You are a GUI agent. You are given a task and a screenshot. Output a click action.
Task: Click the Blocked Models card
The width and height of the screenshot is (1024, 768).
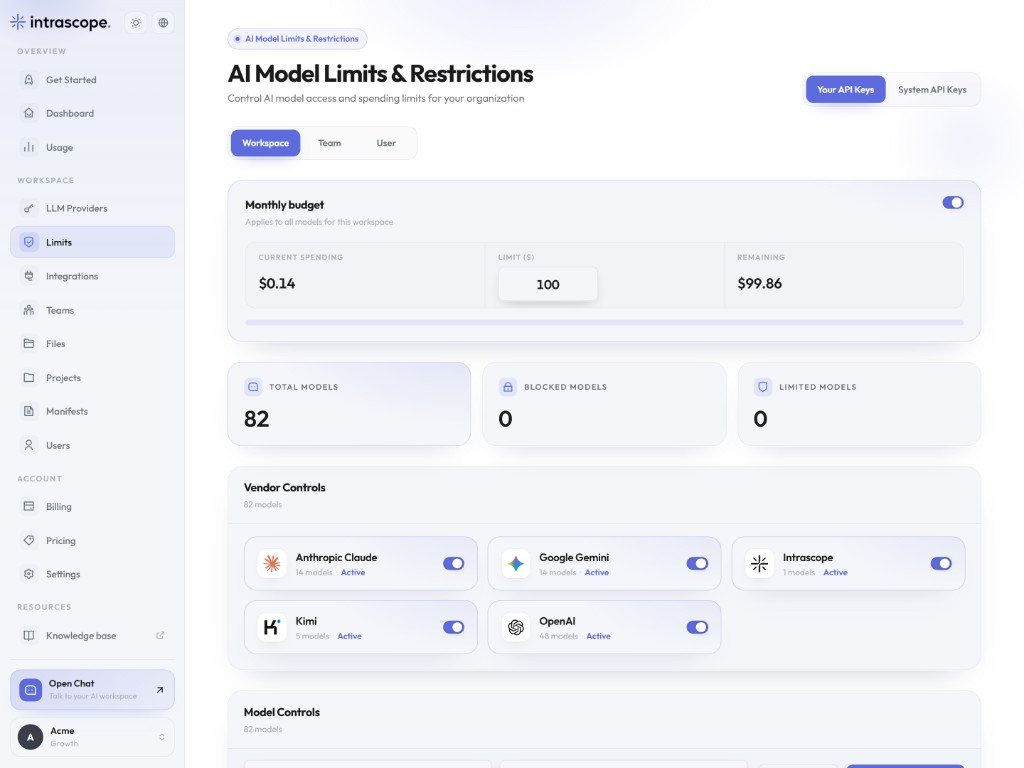tap(604, 404)
